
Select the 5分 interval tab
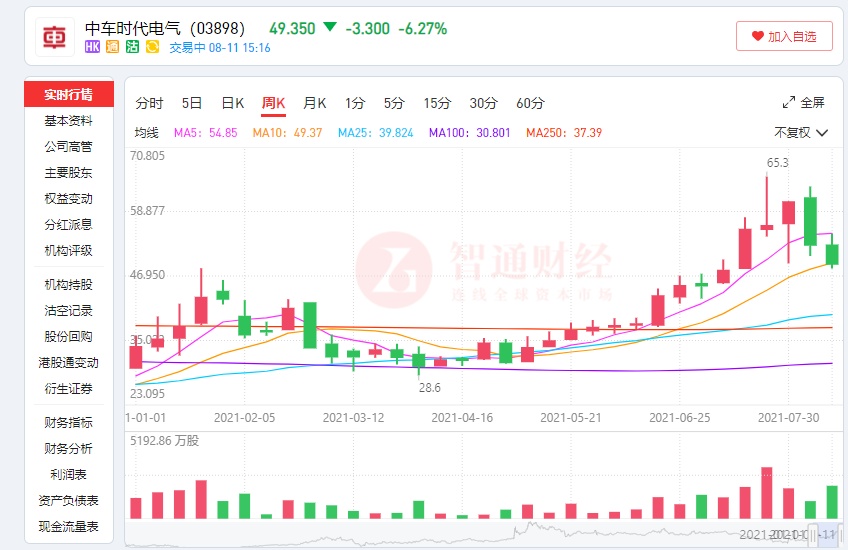394,103
